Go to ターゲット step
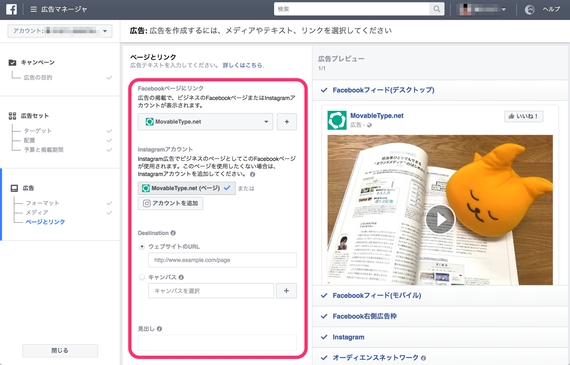Image resolution: width=570 pixels, height=365 pixels. click(38, 131)
